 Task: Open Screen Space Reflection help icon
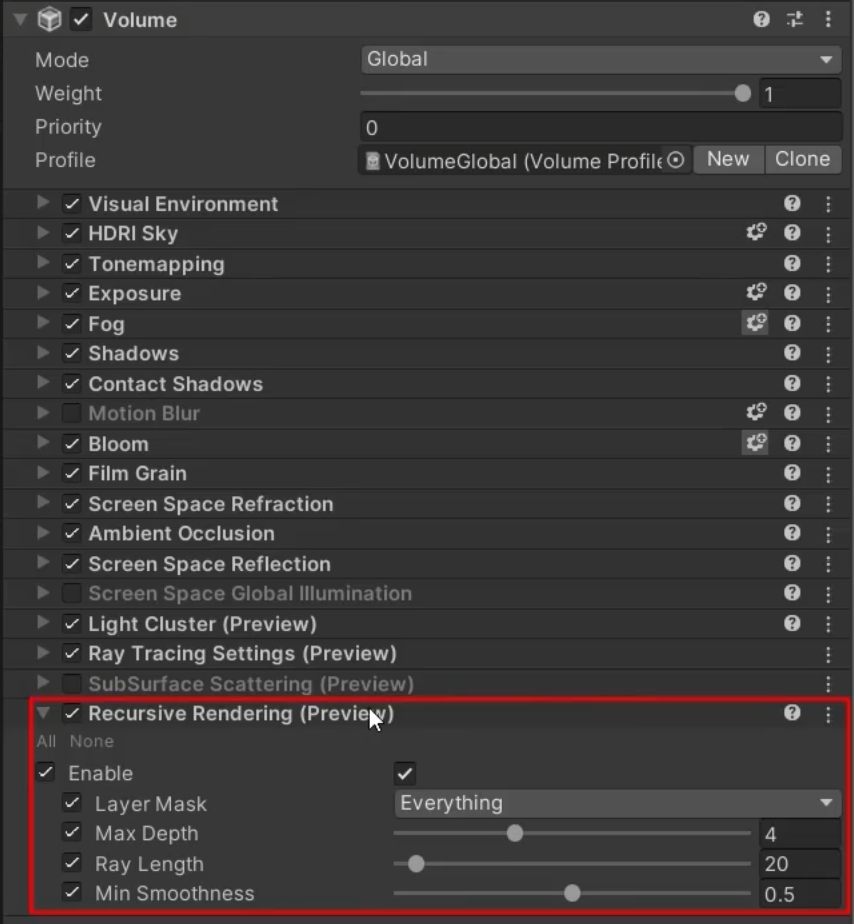(x=792, y=563)
